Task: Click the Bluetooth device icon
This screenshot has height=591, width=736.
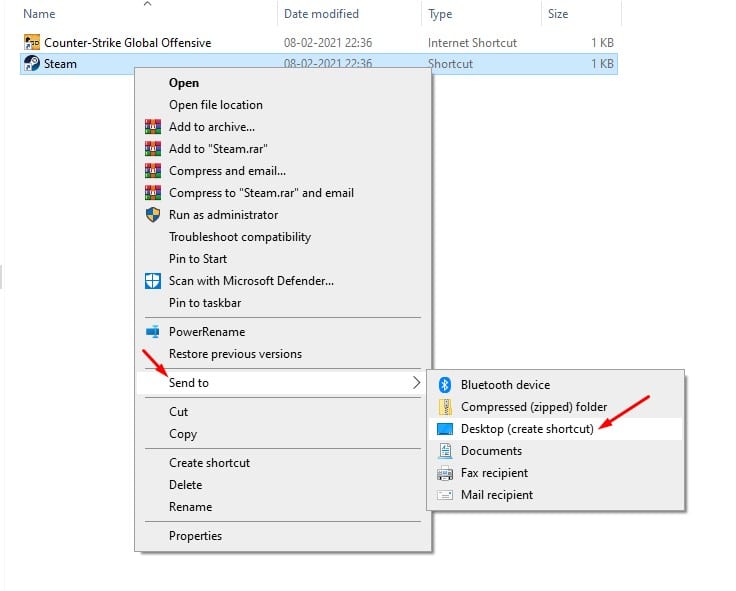Action: point(445,385)
